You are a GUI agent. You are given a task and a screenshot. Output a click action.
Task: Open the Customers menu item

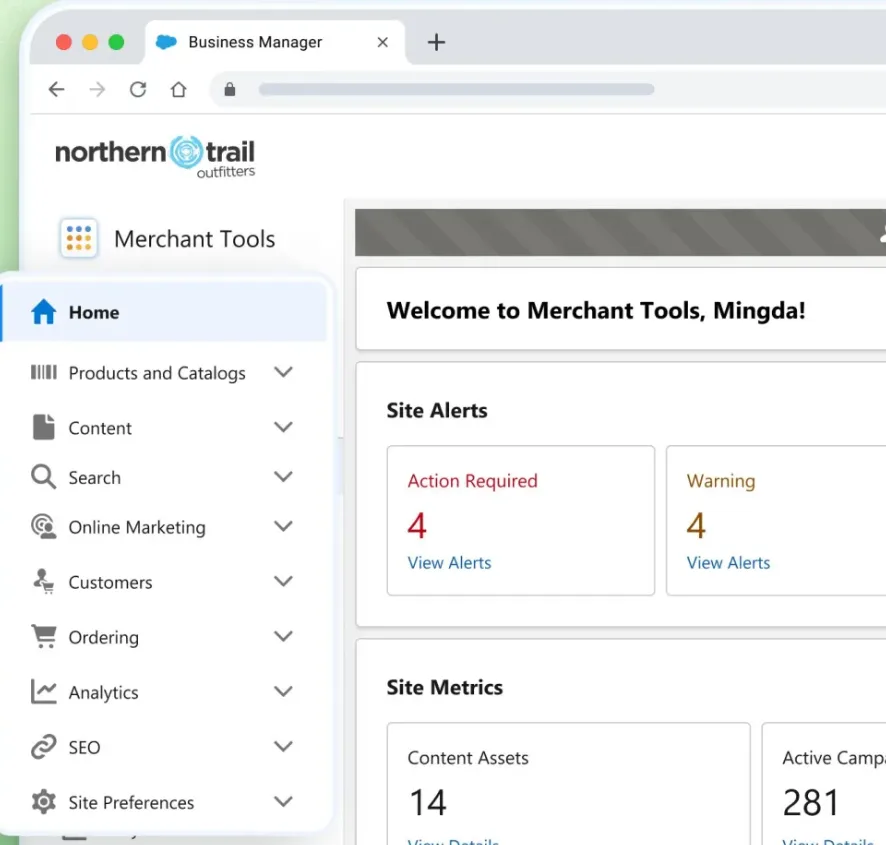point(110,582)
